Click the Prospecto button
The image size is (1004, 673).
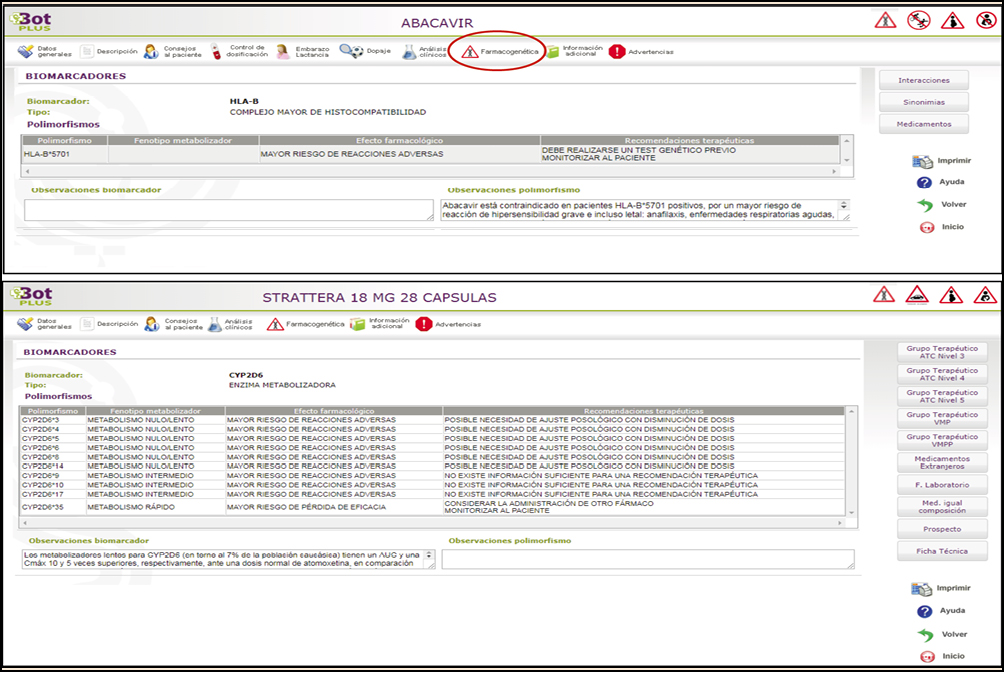[x=941, y=529]
